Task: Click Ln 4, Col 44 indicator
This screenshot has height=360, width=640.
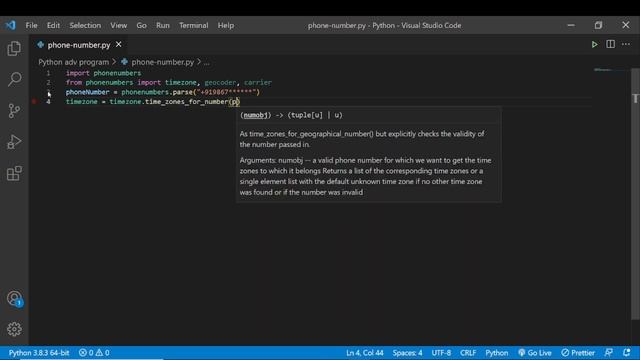Action: [x=364, y=353]
